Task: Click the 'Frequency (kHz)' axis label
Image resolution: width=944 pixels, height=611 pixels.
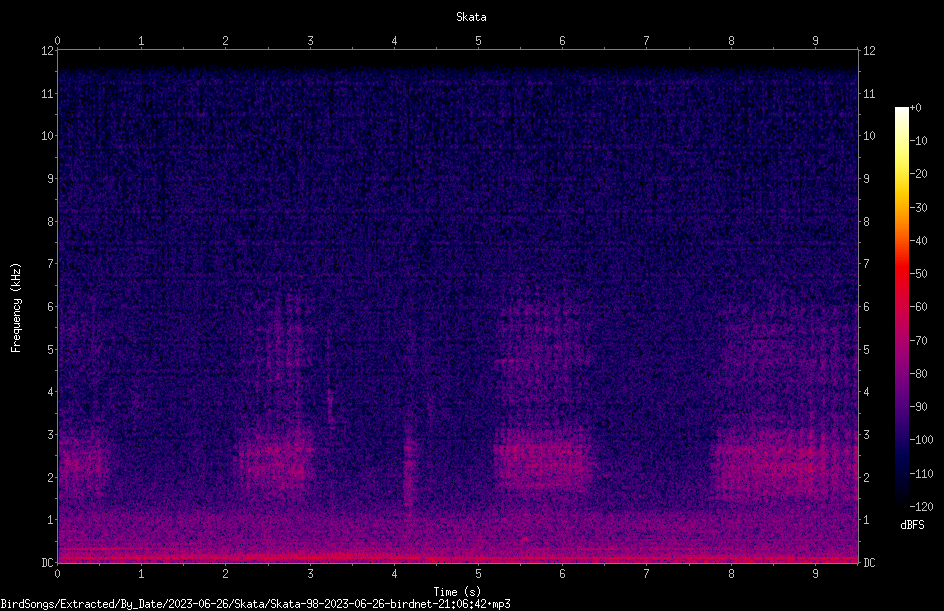Action: pyautogui.click(x=16, y=308)
